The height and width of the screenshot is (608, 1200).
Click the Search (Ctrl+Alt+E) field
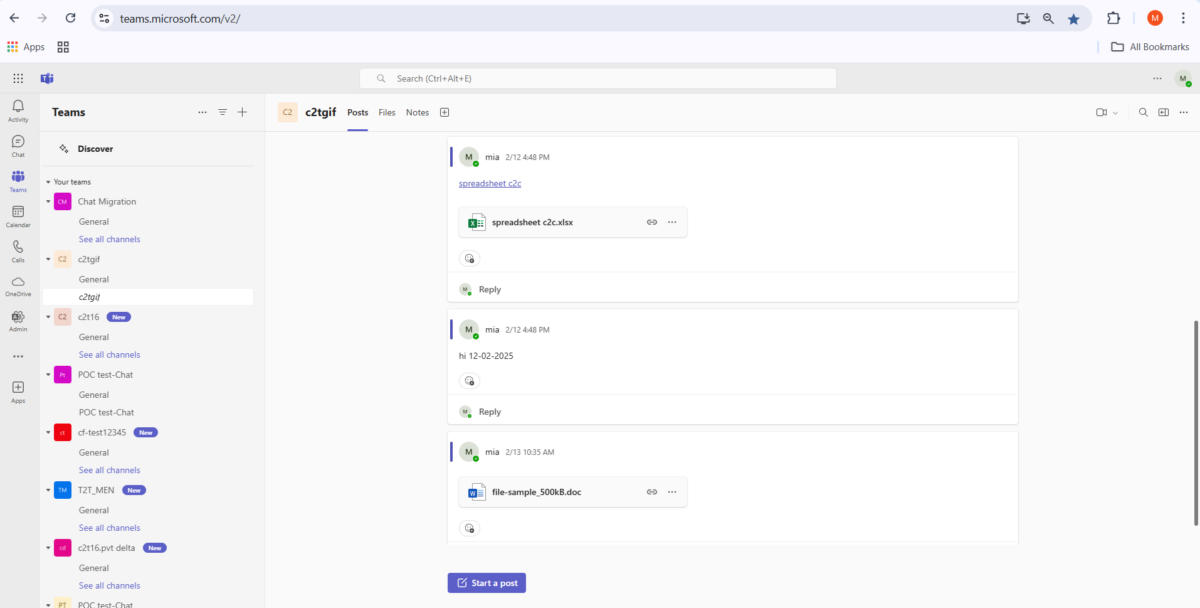click(x=598, y=78)
